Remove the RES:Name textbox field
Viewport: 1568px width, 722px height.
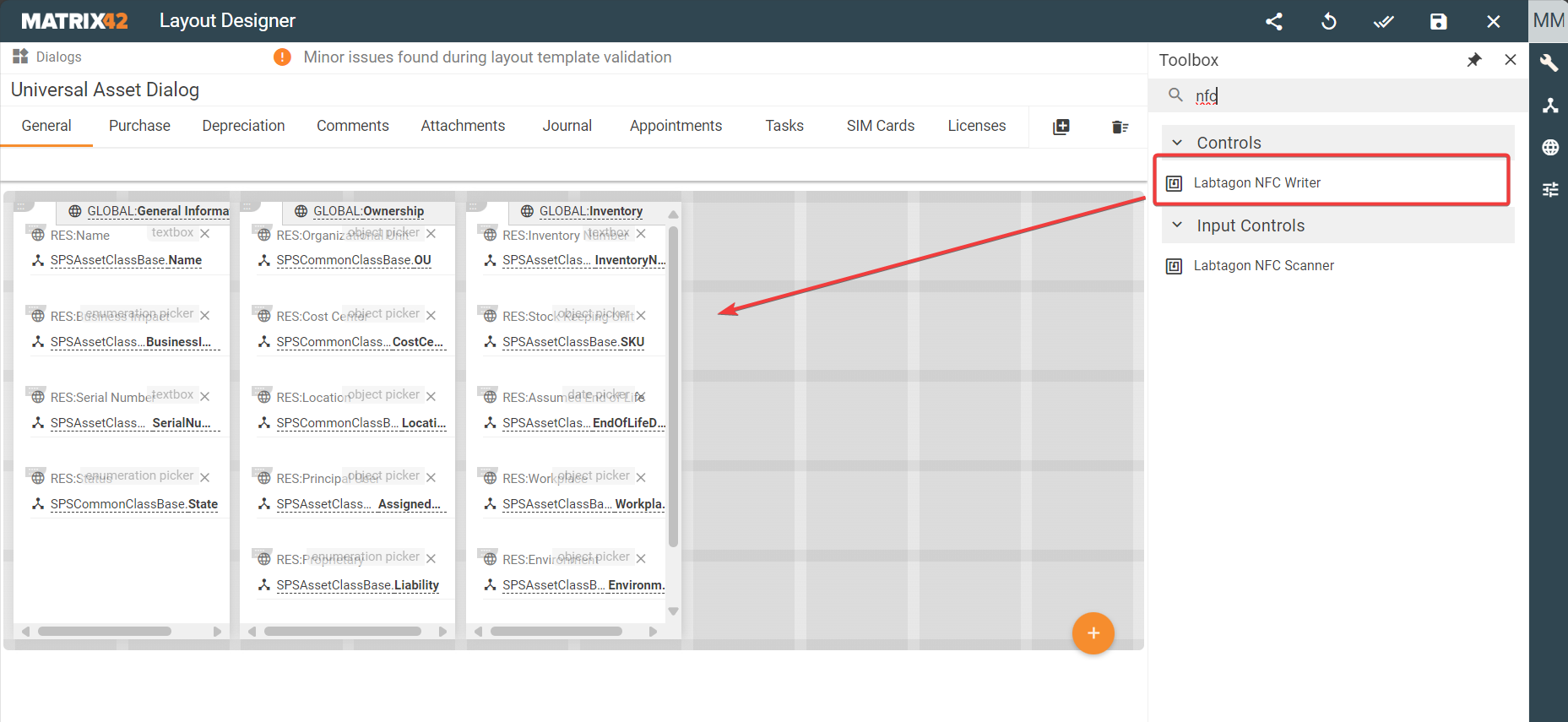(205, 233)
